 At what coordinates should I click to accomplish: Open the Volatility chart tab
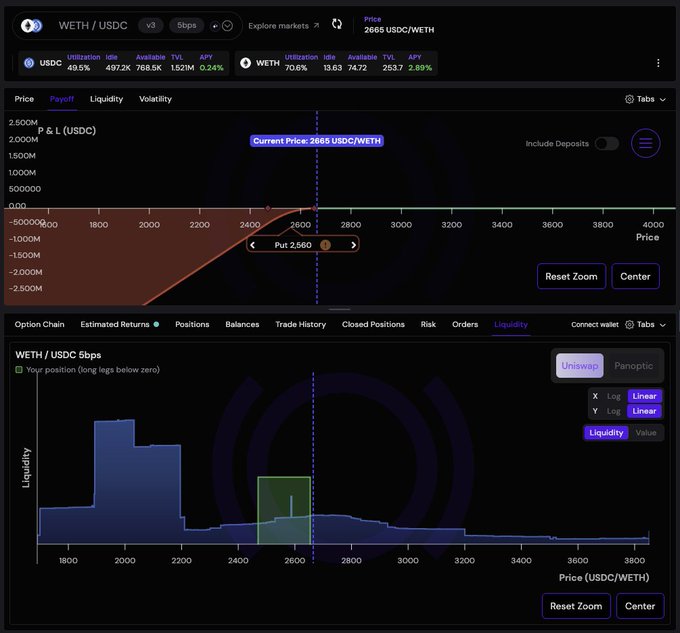coord(155,99)
